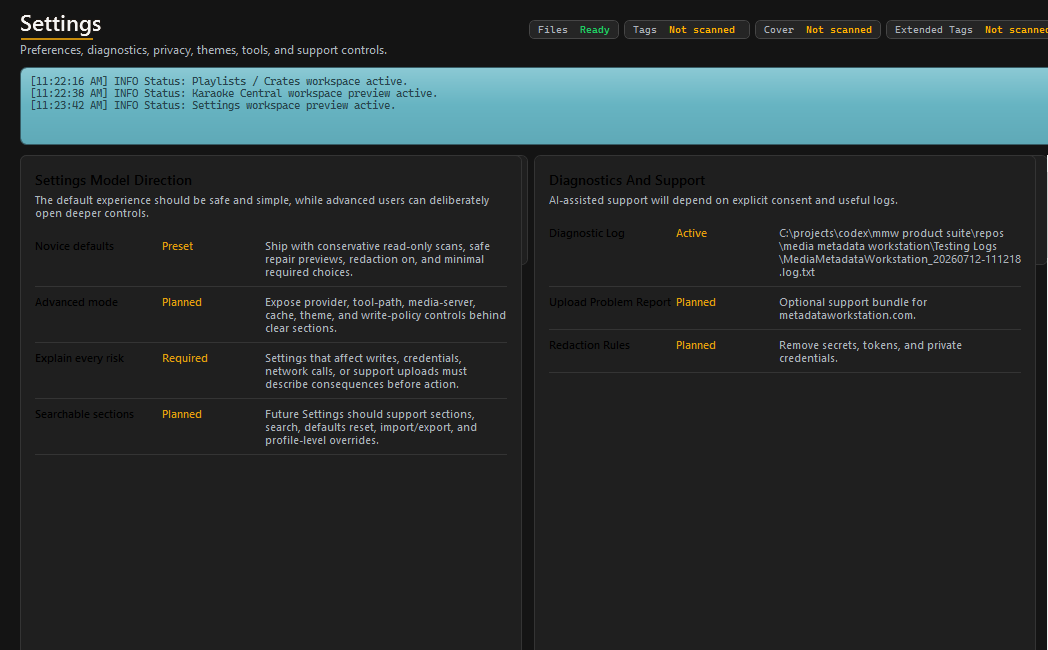The image size is (1048, 650).
Task: Click the Remove secrets, tokens description text
Action: pyautogui.click(x=870, y=352)
